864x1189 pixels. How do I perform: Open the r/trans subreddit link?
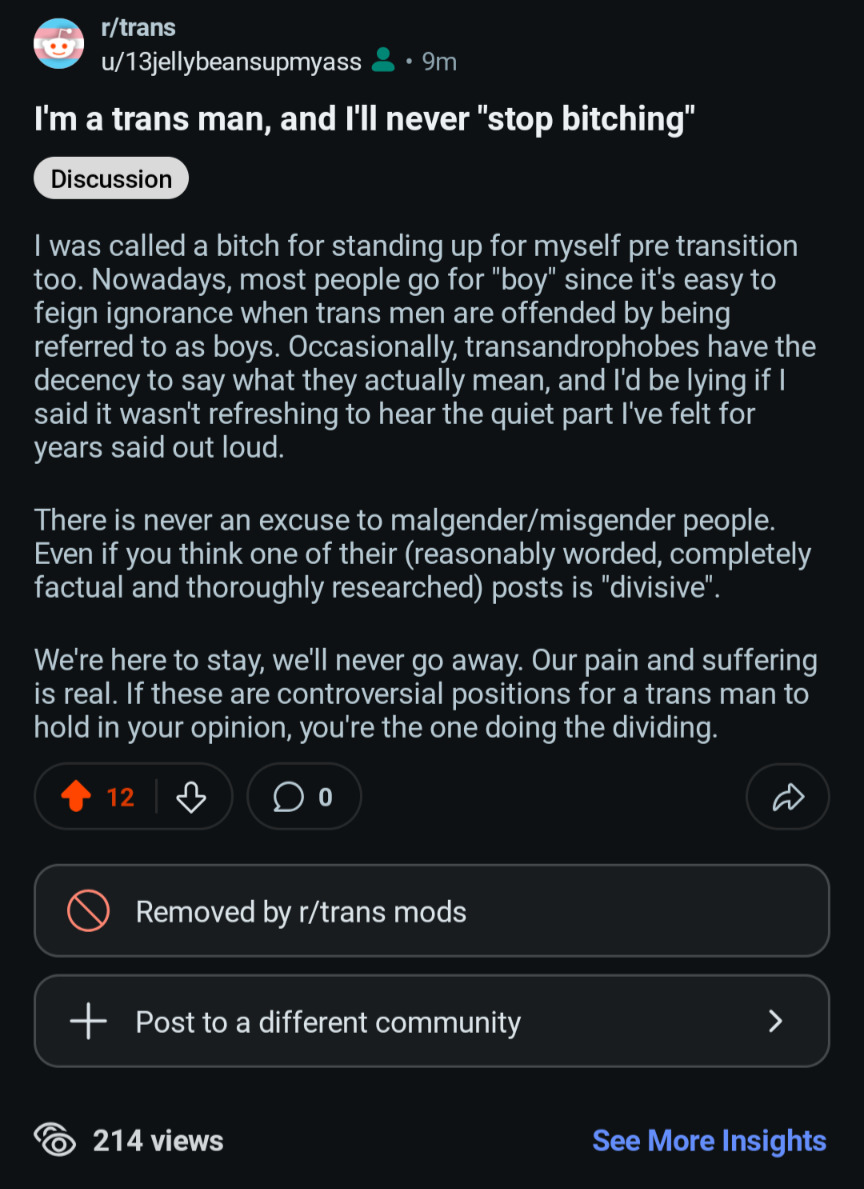pos(139,29)
